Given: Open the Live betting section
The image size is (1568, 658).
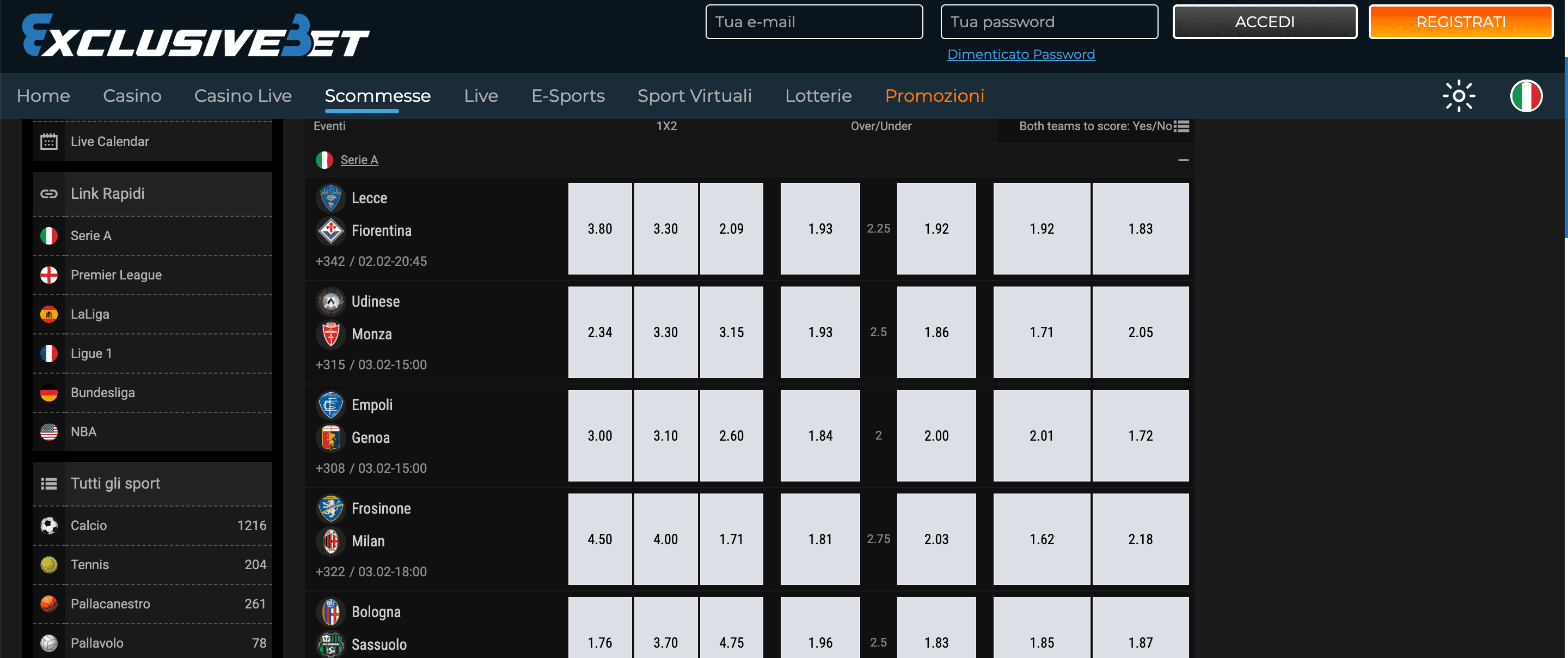Looking at the screenshot, I should coord(481,96).
